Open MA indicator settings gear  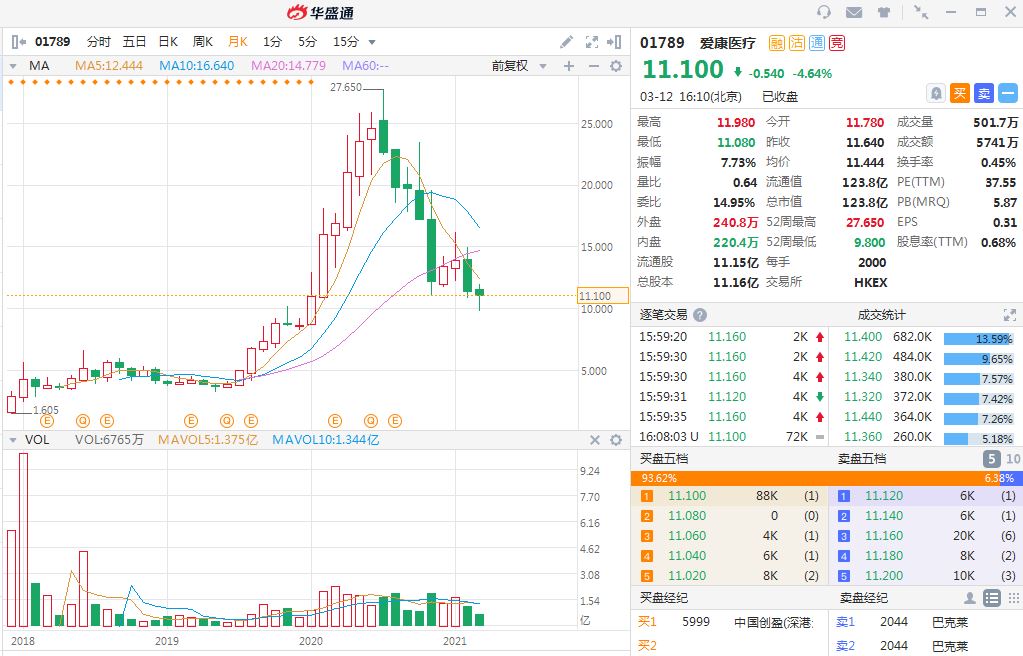[616, 66]
